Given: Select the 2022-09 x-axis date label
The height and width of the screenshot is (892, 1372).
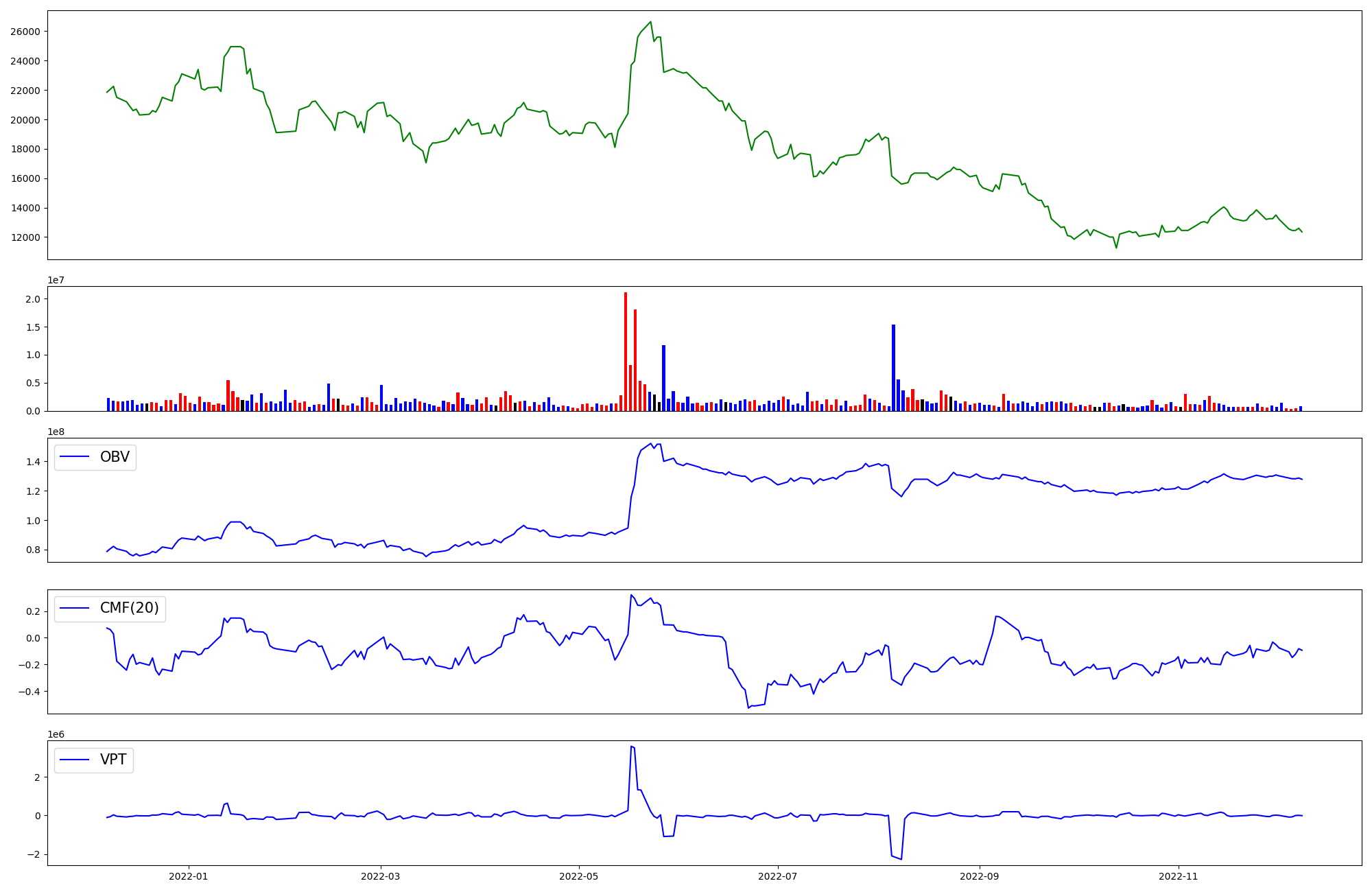Looking at the screenshot, I should pos(980,876).
